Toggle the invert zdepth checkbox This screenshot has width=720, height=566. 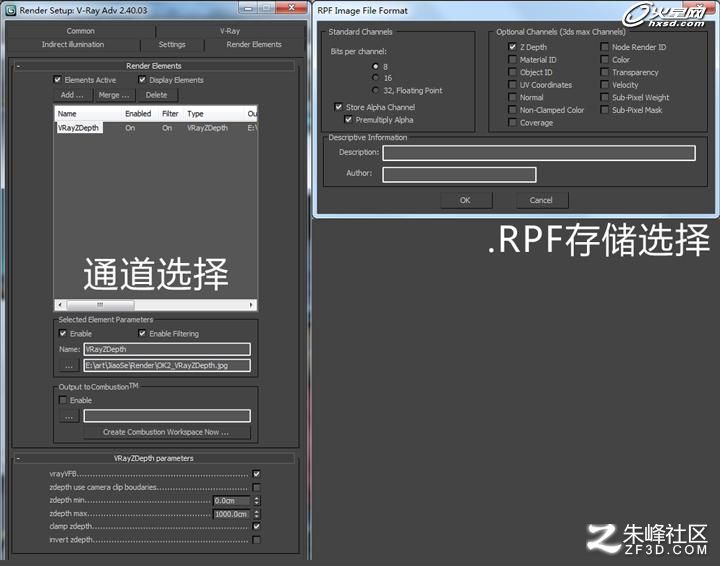(x=257, y=540)
